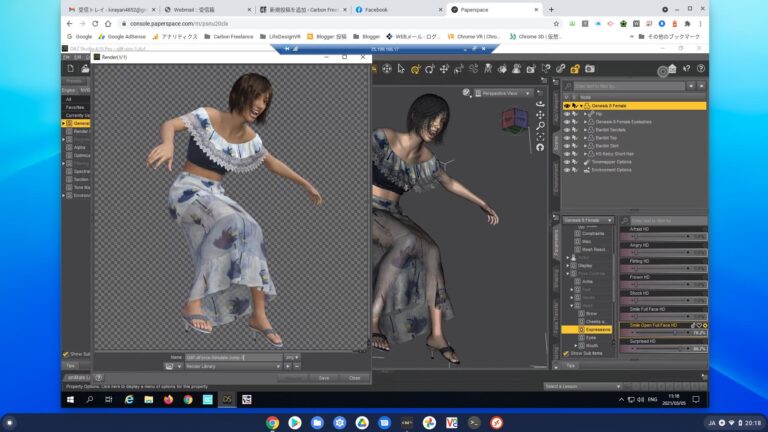The image size is (768, 432).
Task: Click the render image icon beside Render Library
Action: tap(169, 366)
